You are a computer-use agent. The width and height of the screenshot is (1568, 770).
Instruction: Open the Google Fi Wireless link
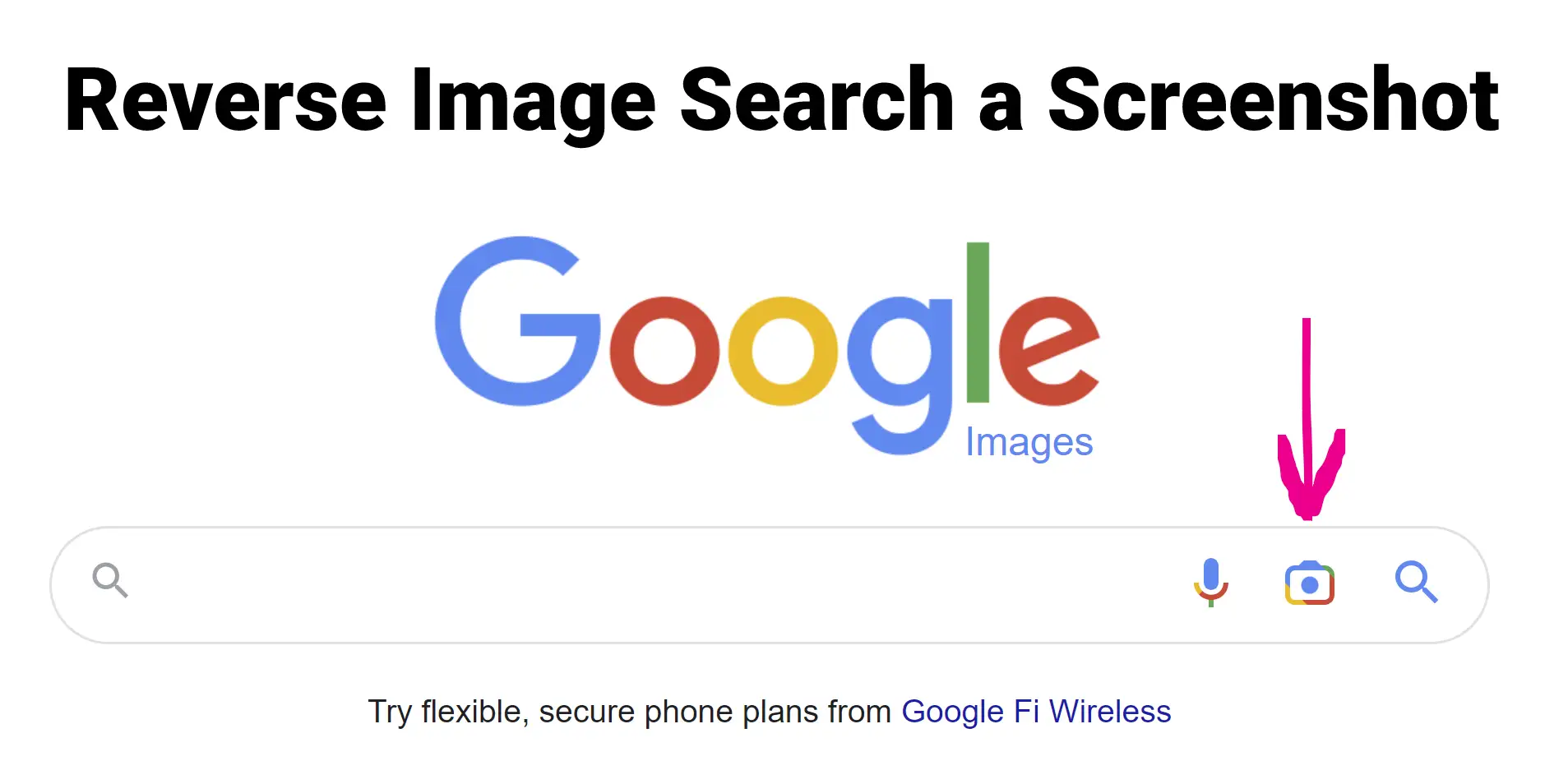(1036, 712)
